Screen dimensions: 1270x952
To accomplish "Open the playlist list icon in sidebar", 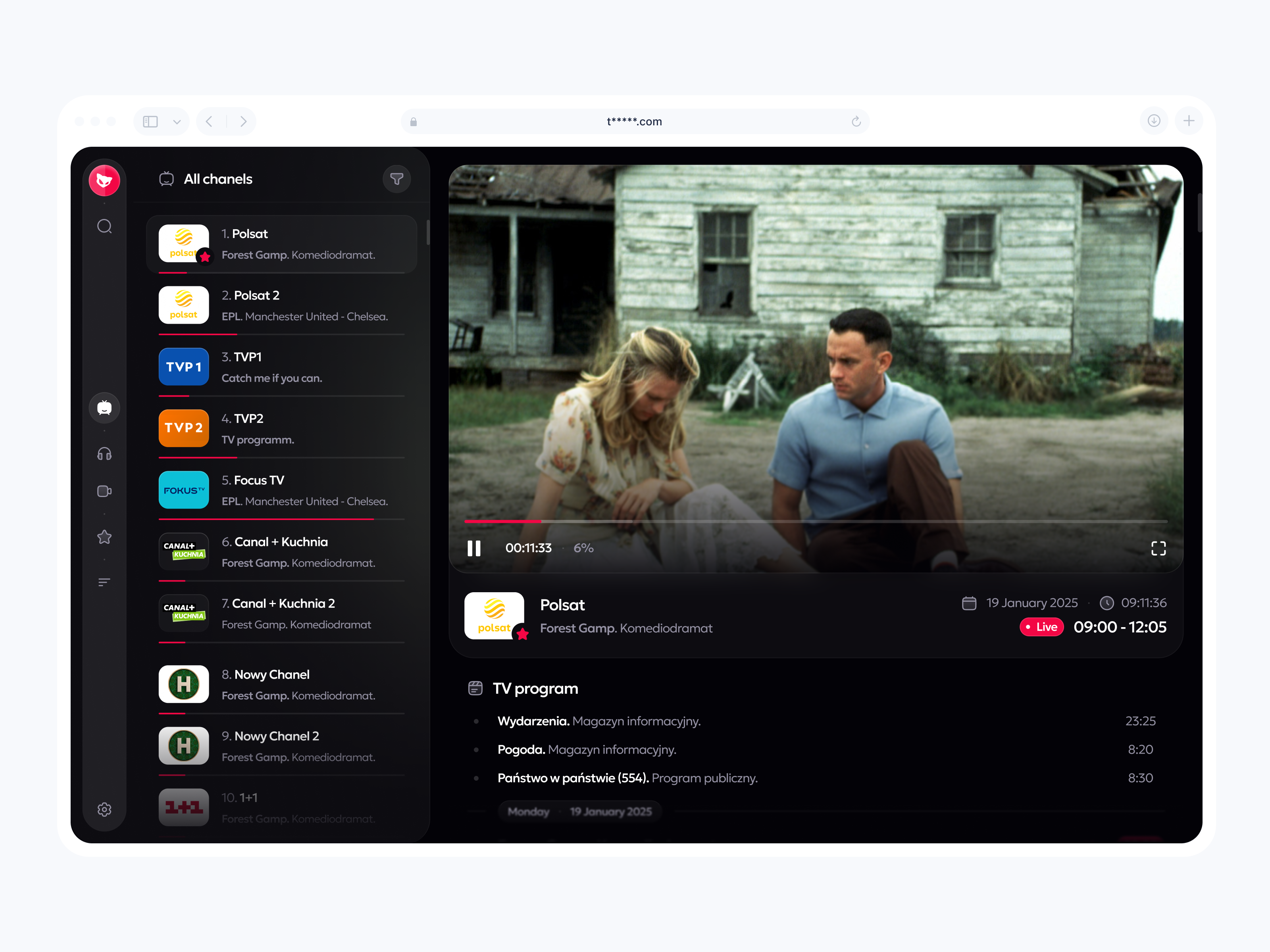I will tap(104, 582).
